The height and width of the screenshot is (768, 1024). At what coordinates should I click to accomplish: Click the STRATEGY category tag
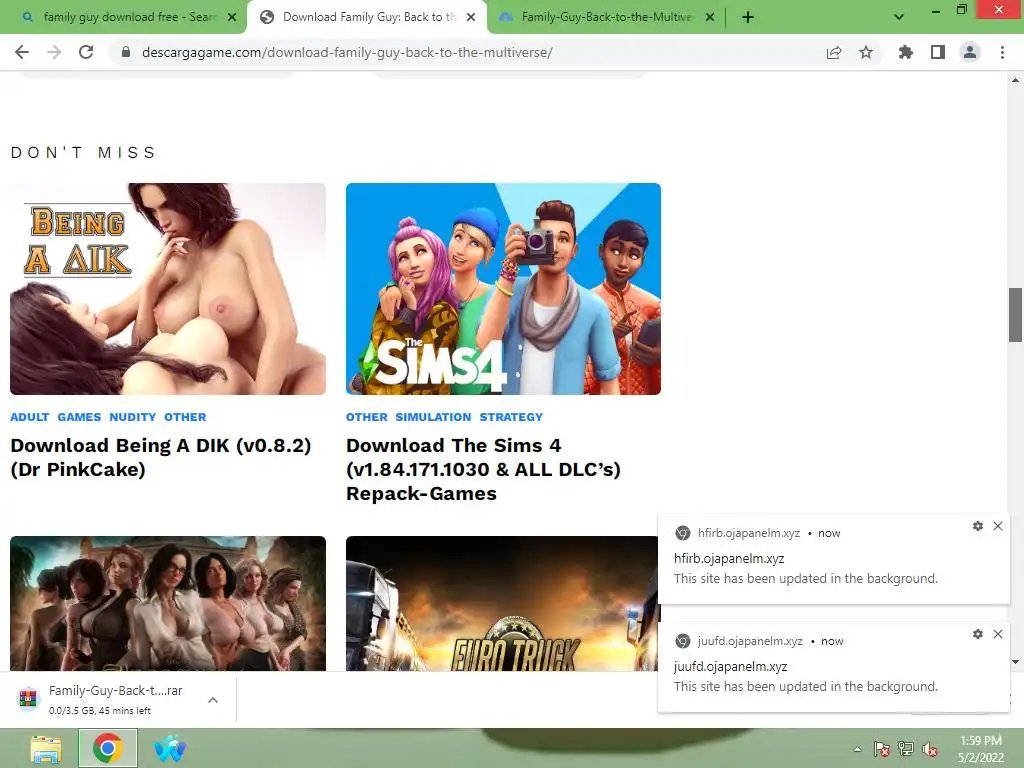coord(511,417)
